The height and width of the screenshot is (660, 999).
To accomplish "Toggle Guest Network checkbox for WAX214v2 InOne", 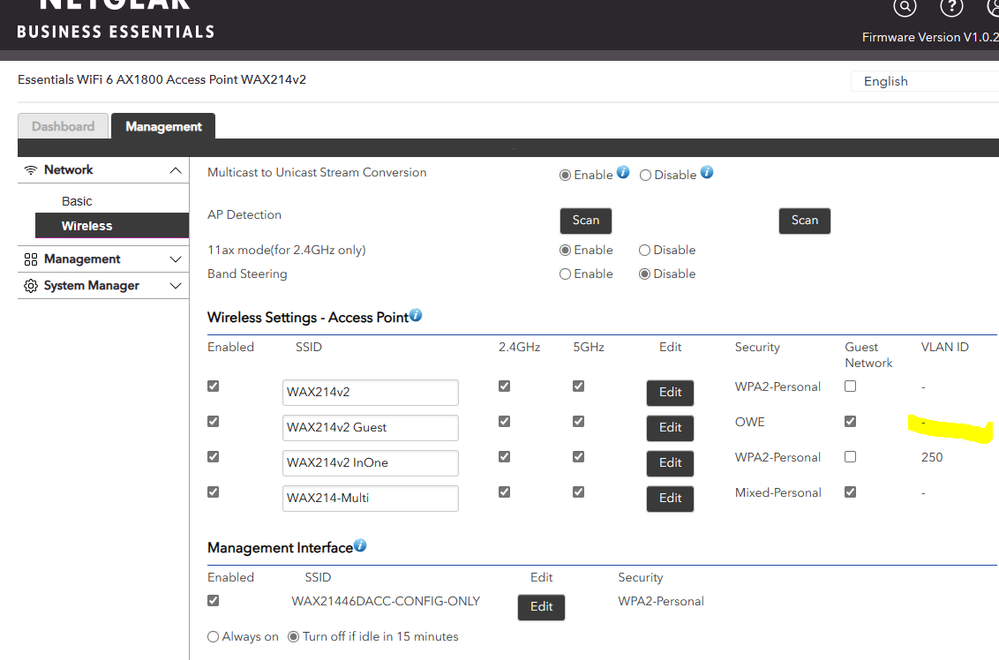I will tap(850, 457).
